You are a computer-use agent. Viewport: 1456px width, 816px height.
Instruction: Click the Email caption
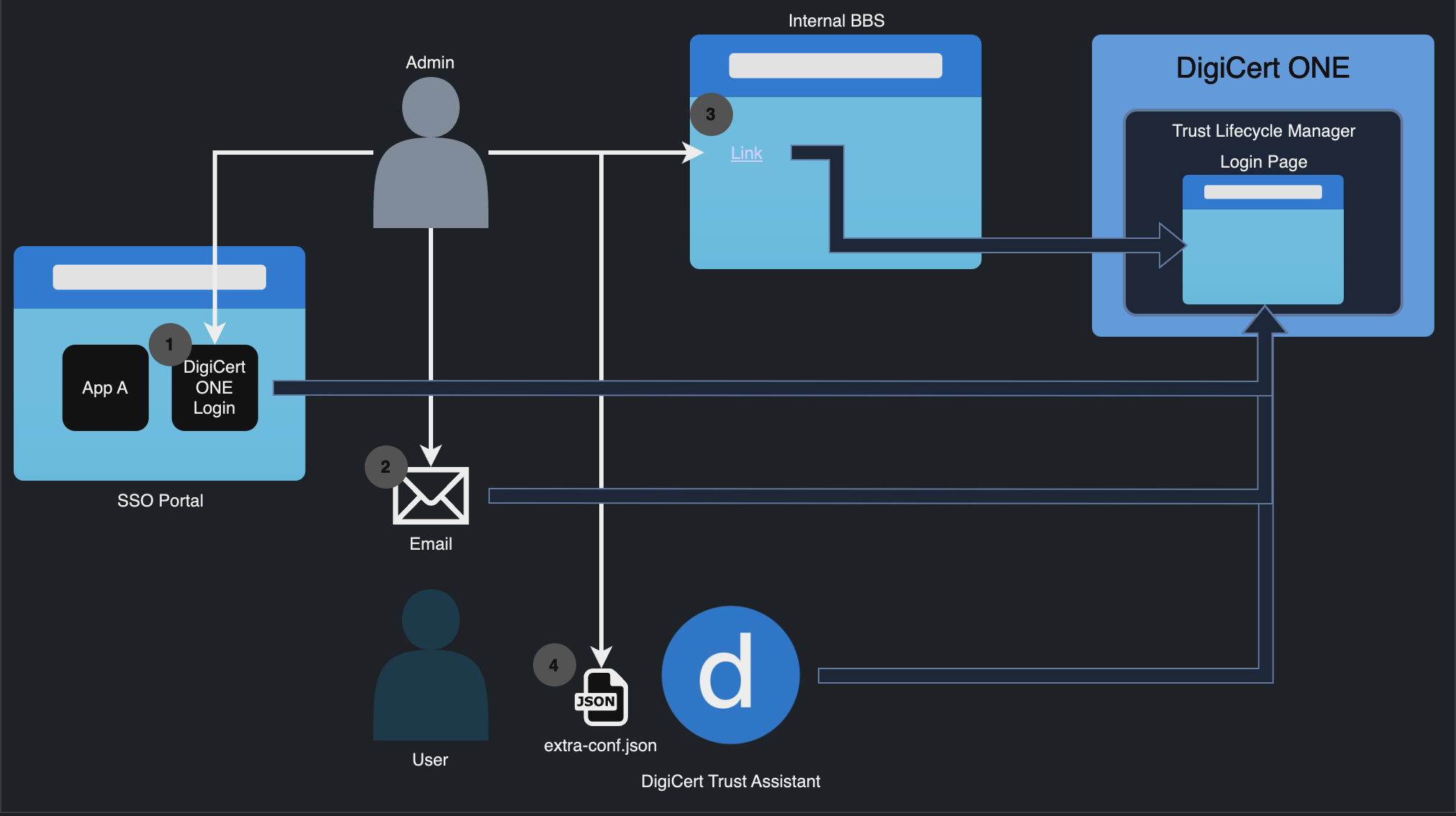pyautogui.click(x=431, y=544)
